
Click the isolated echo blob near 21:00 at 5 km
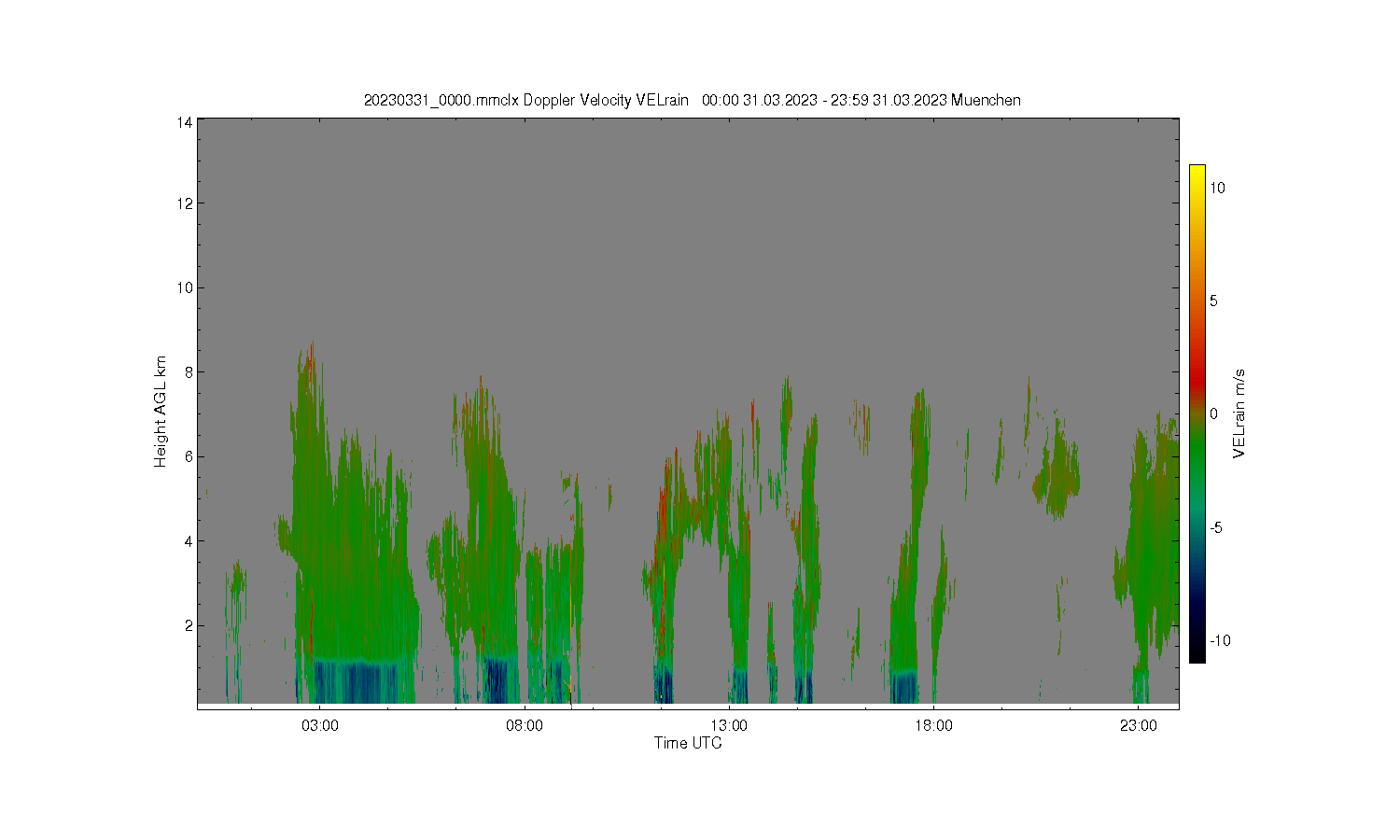(x=1057, y=476)
